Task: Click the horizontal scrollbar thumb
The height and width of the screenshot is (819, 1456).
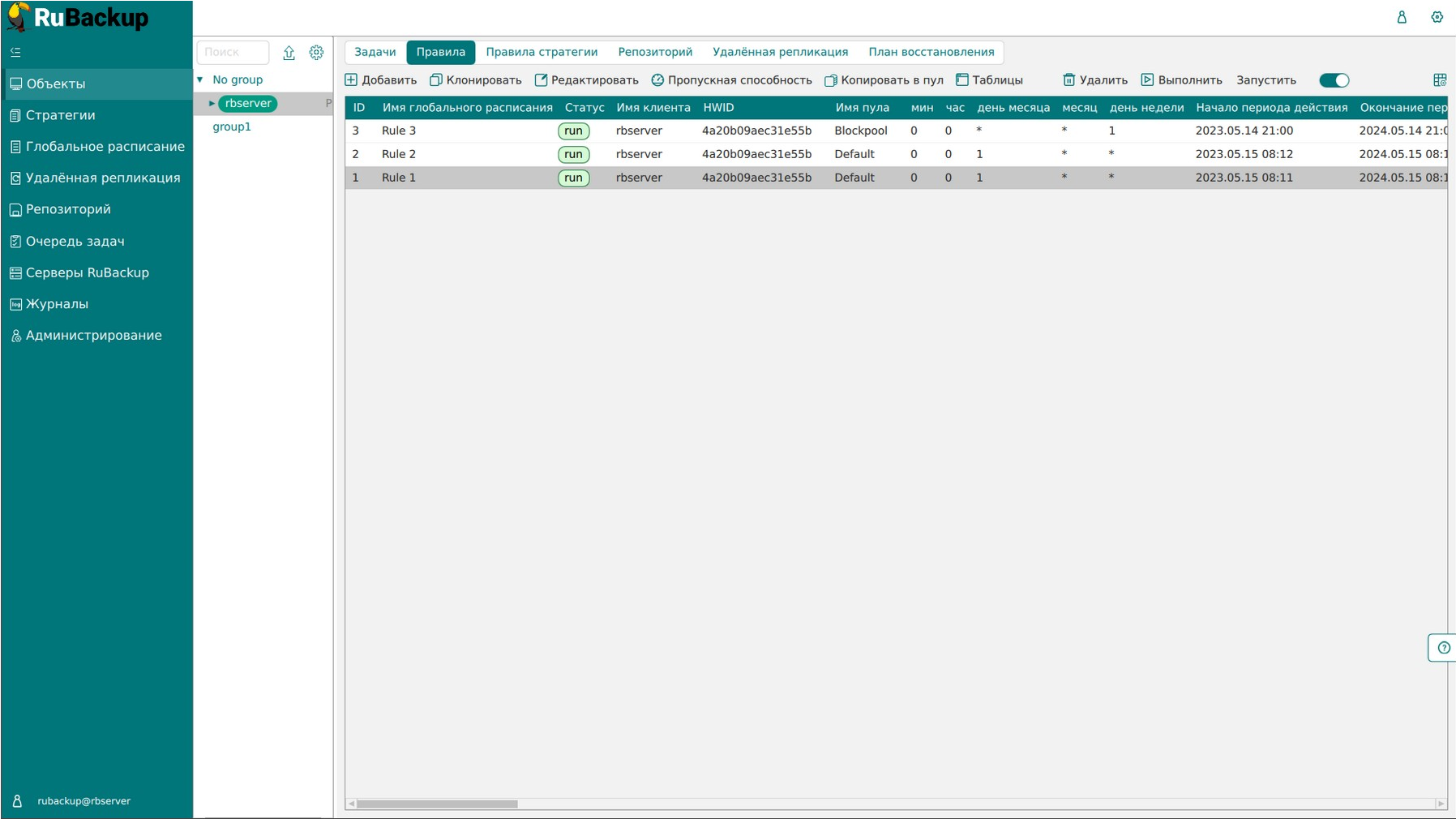Action: (x=437, y=804)
